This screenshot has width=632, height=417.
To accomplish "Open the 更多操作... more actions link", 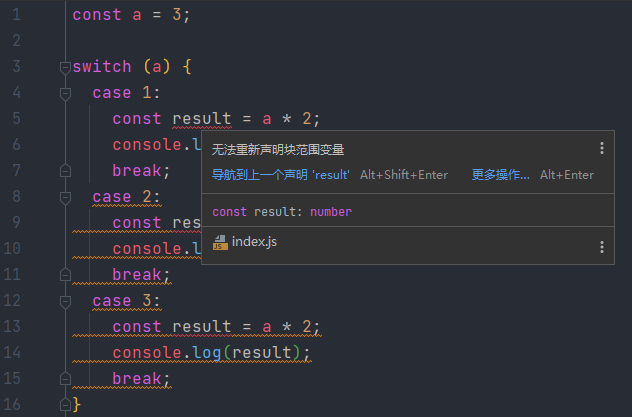I will (x=501, y=175).
